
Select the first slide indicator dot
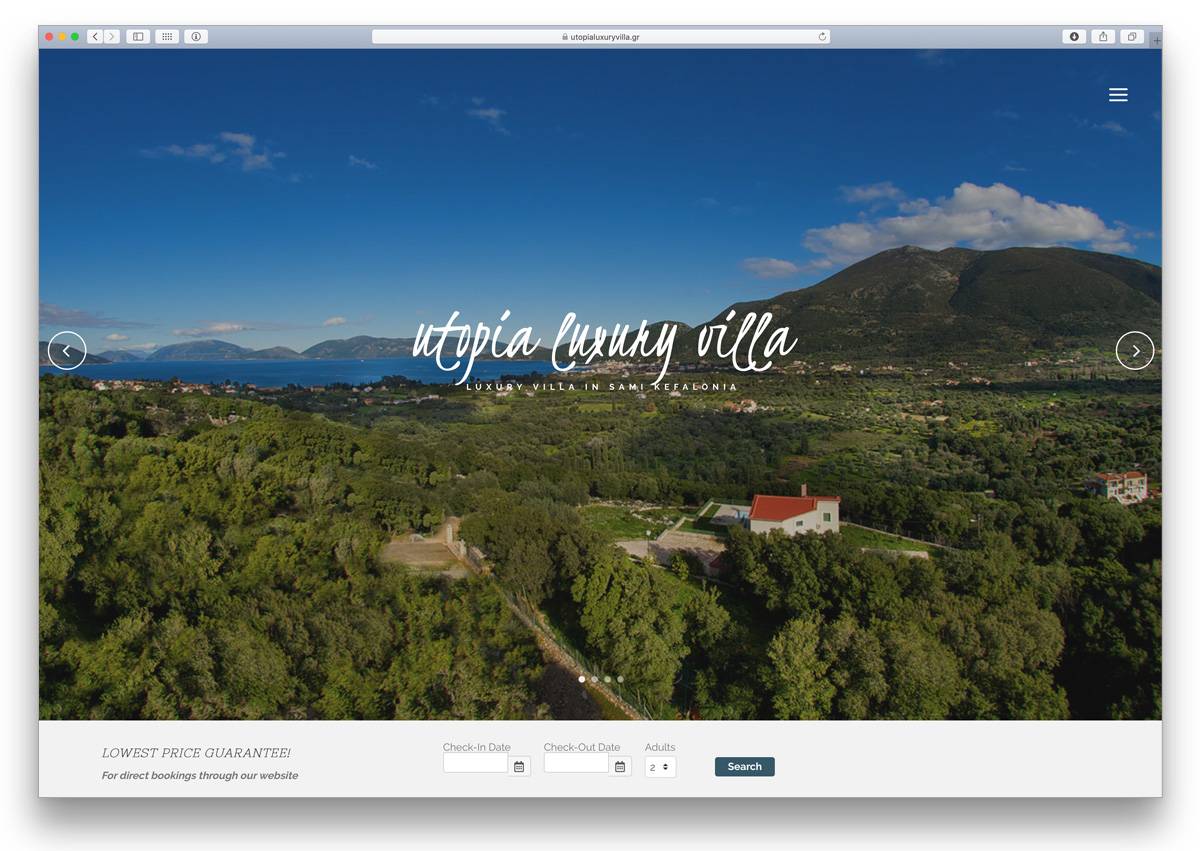[x=582, y=679]
